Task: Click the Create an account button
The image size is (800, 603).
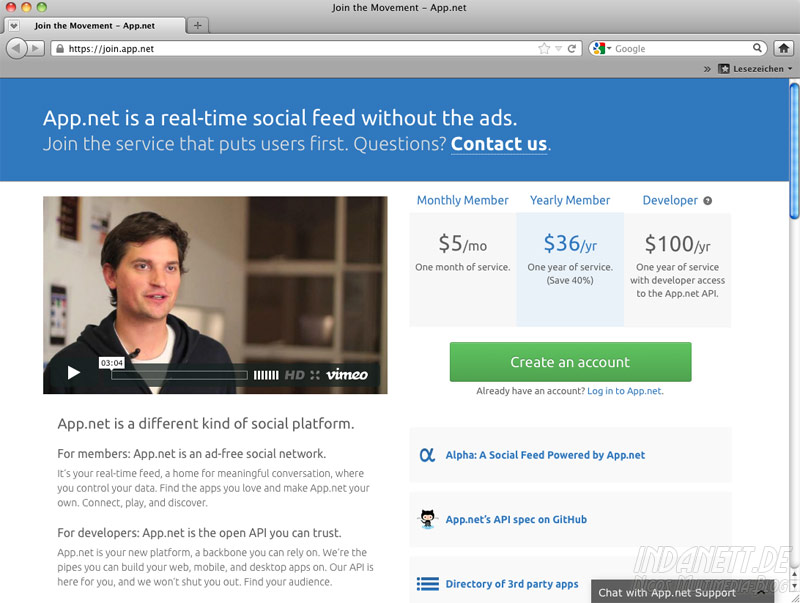Action: (x=570, y=362)
